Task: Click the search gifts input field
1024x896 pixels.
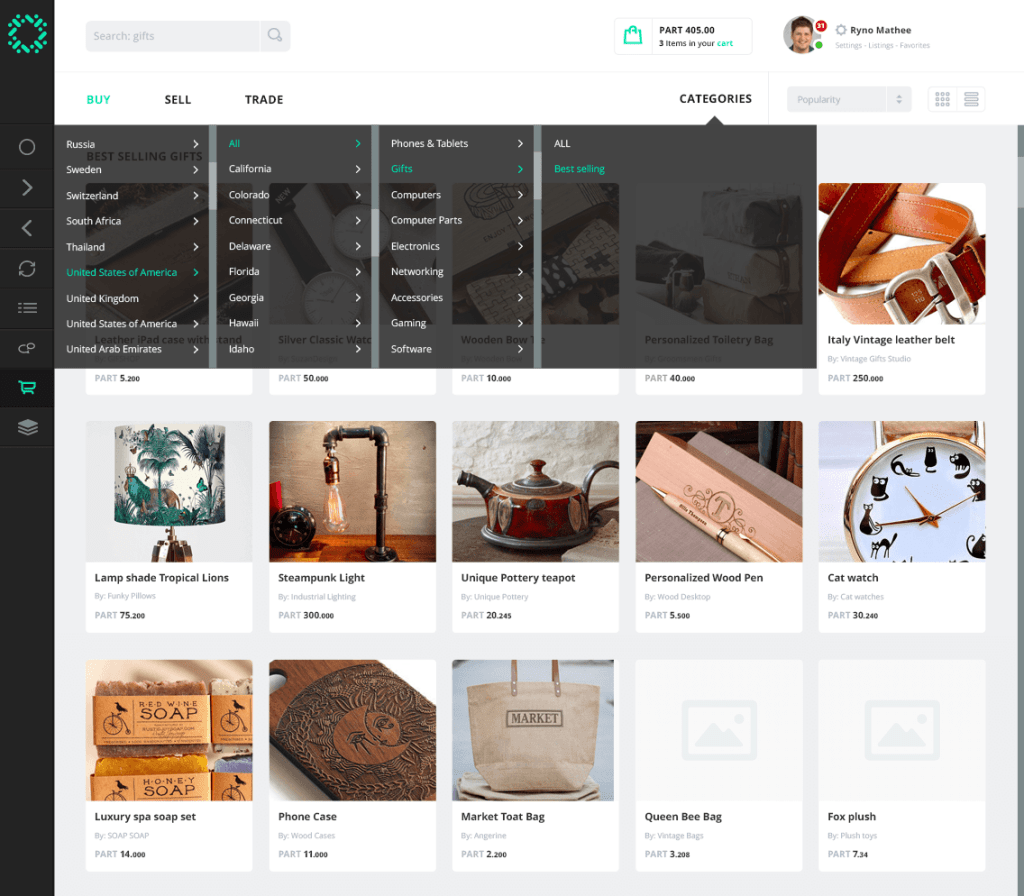Action: pyautogui.click(x=172, y=36)
